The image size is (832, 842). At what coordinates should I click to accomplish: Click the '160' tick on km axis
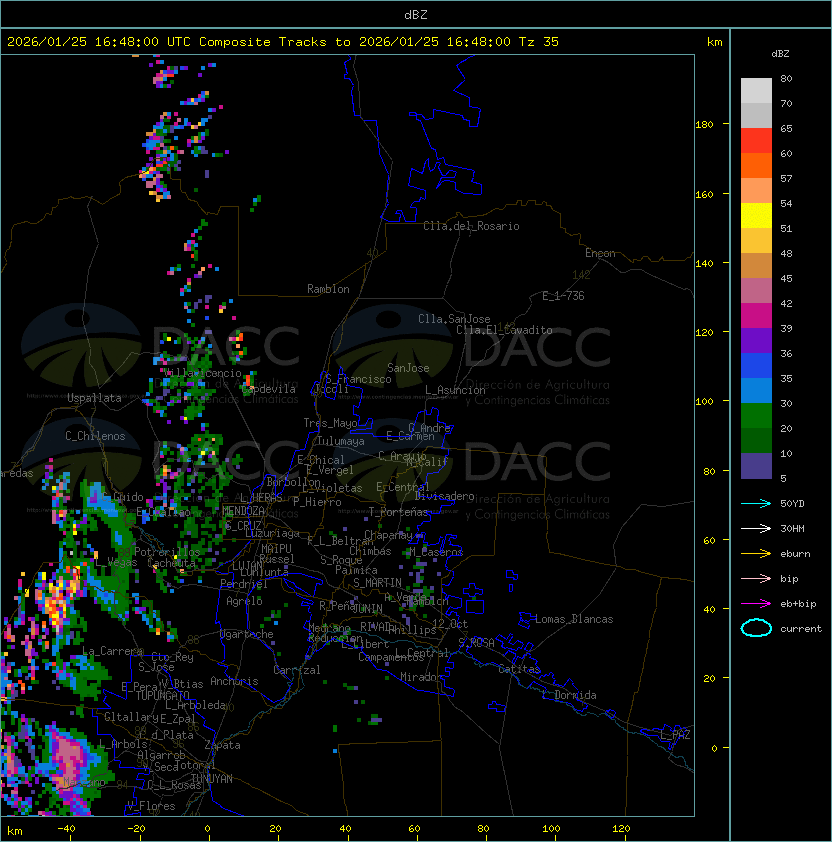[x=704, y=194]
